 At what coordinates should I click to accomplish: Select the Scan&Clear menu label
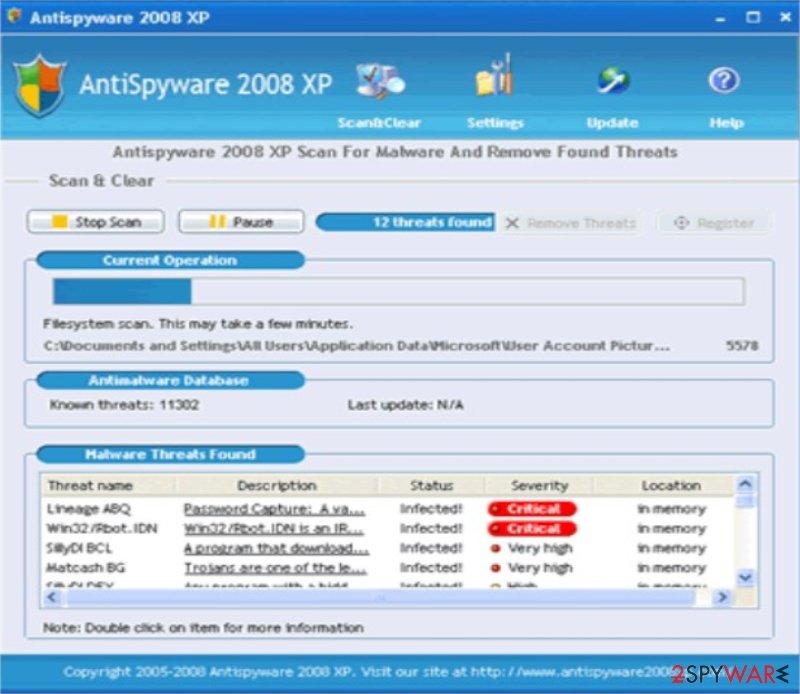click(379, 123)
